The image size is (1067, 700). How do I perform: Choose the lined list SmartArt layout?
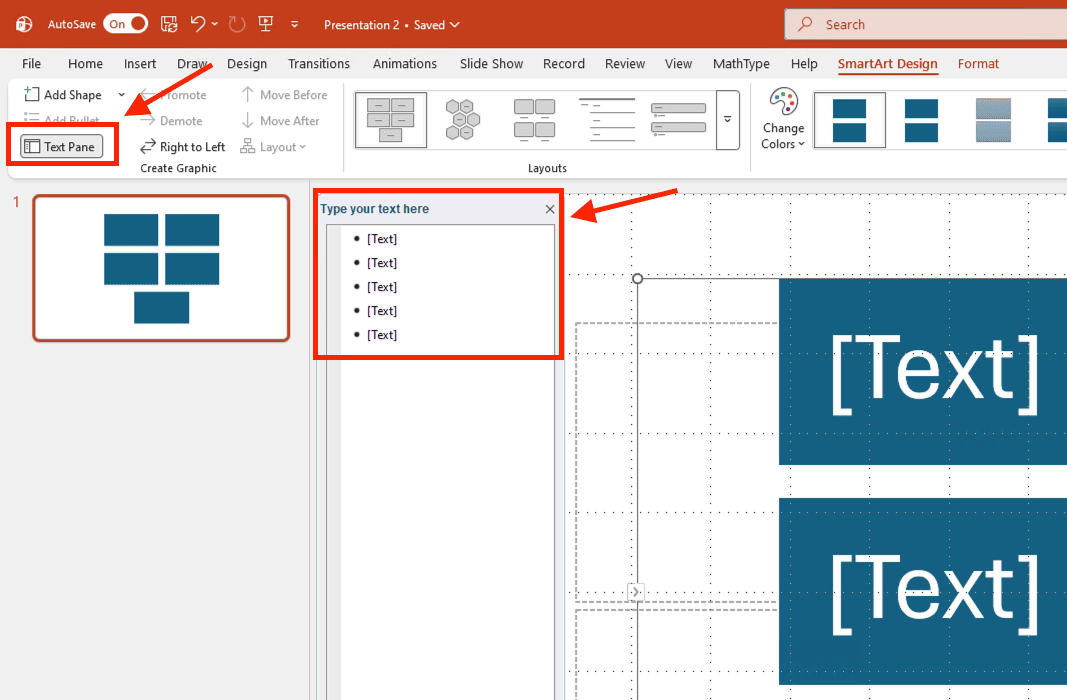point(606,120)
